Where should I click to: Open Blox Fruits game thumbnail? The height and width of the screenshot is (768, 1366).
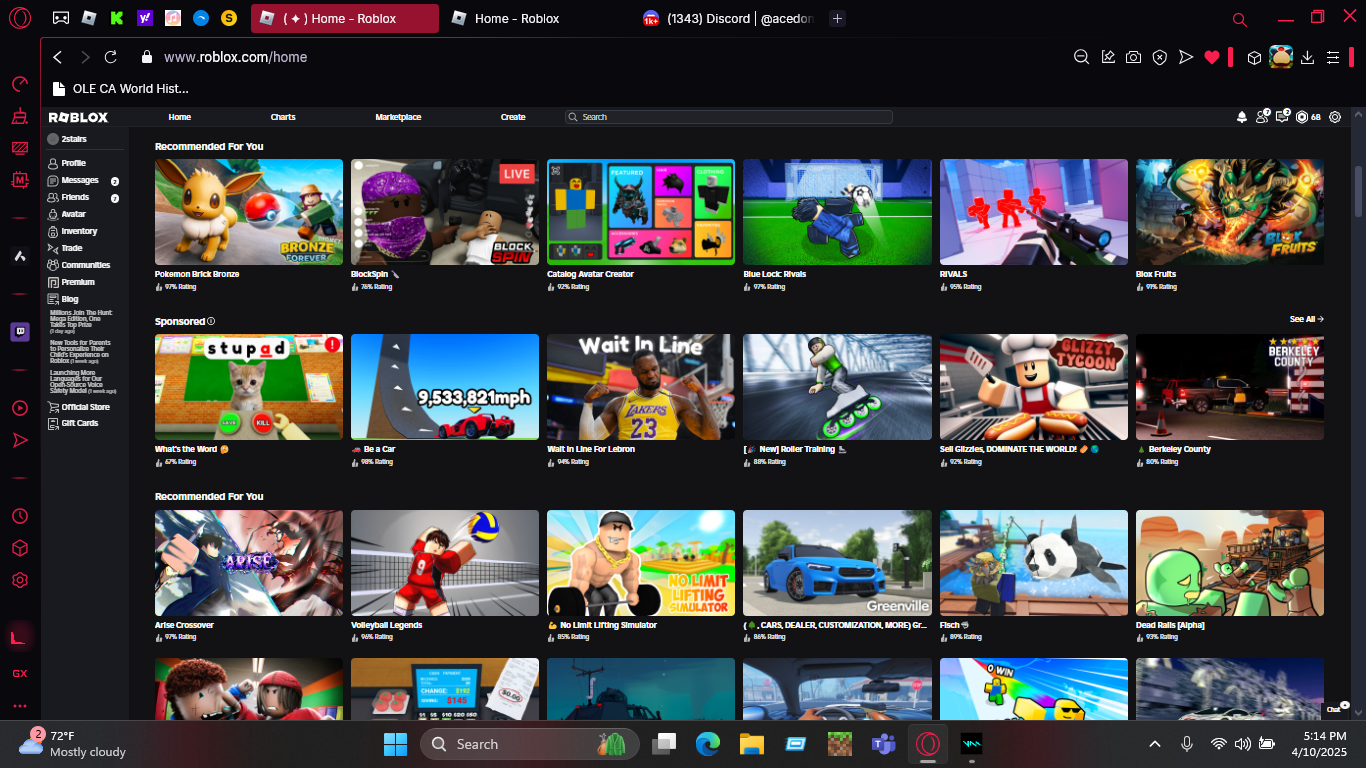point(1230,212)
